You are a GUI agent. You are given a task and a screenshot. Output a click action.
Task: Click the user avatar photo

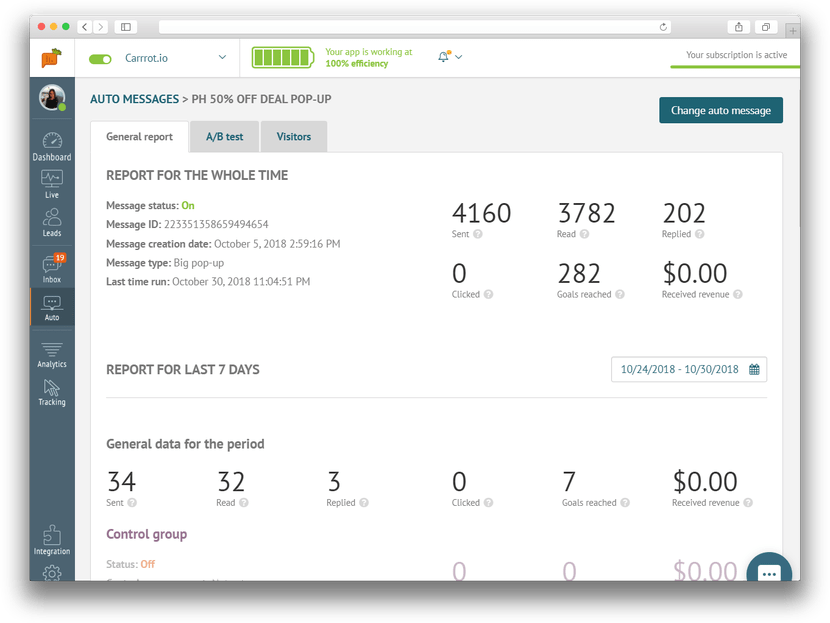52,98
